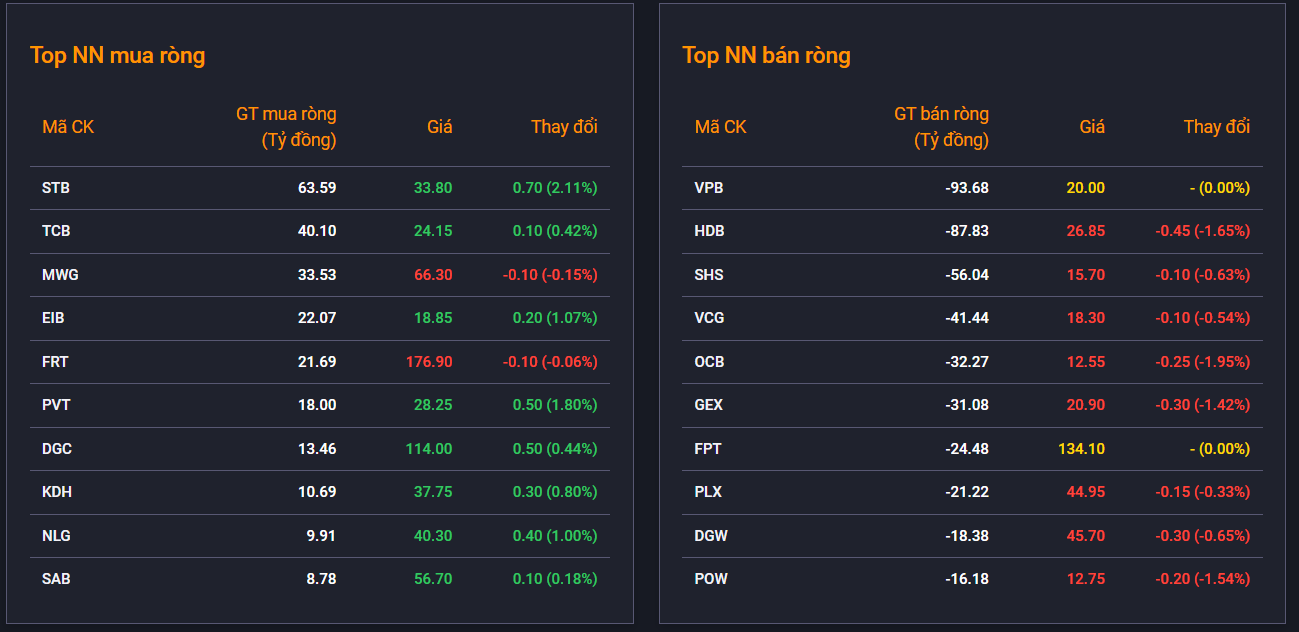The image size is (1299, 632).
Task: Click EIB change 0.20 (1.07%)
Action: point(555,318)
